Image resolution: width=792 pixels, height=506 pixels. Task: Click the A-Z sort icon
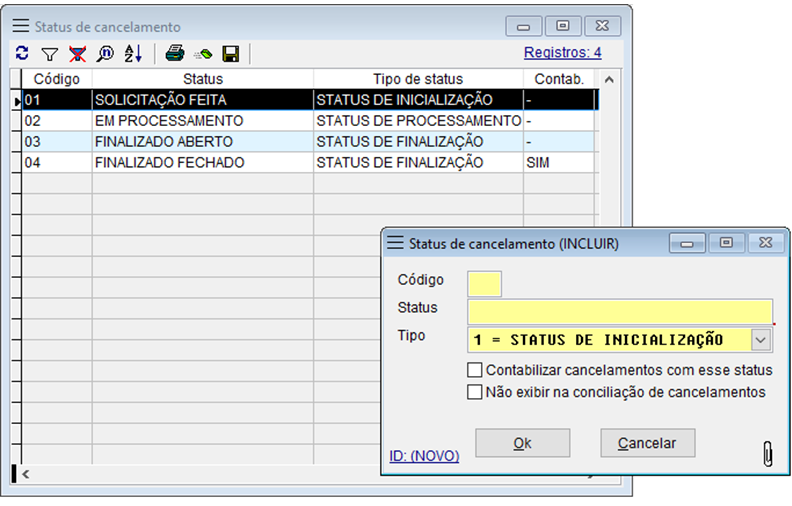tap(134, 53)
